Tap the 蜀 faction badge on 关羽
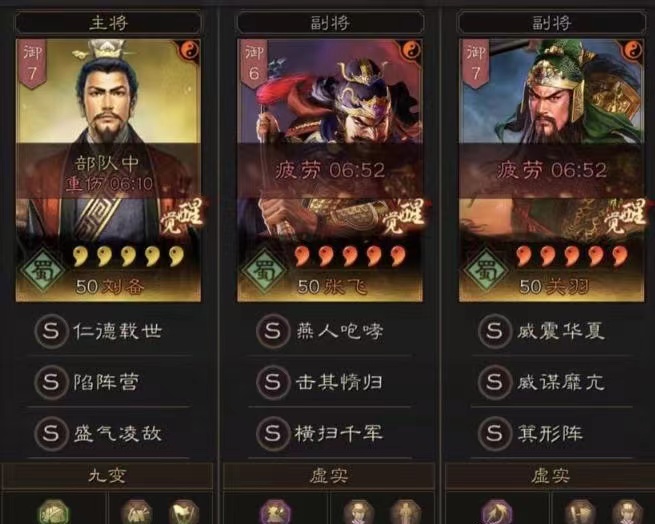 (486, 270)
